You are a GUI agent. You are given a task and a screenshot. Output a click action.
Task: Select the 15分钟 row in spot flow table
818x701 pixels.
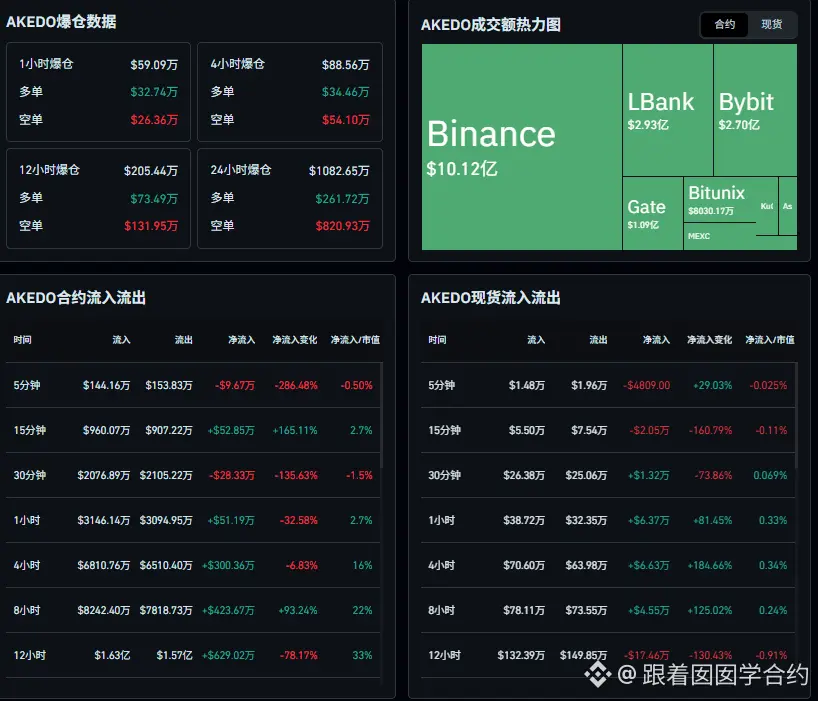coord(608,430)
